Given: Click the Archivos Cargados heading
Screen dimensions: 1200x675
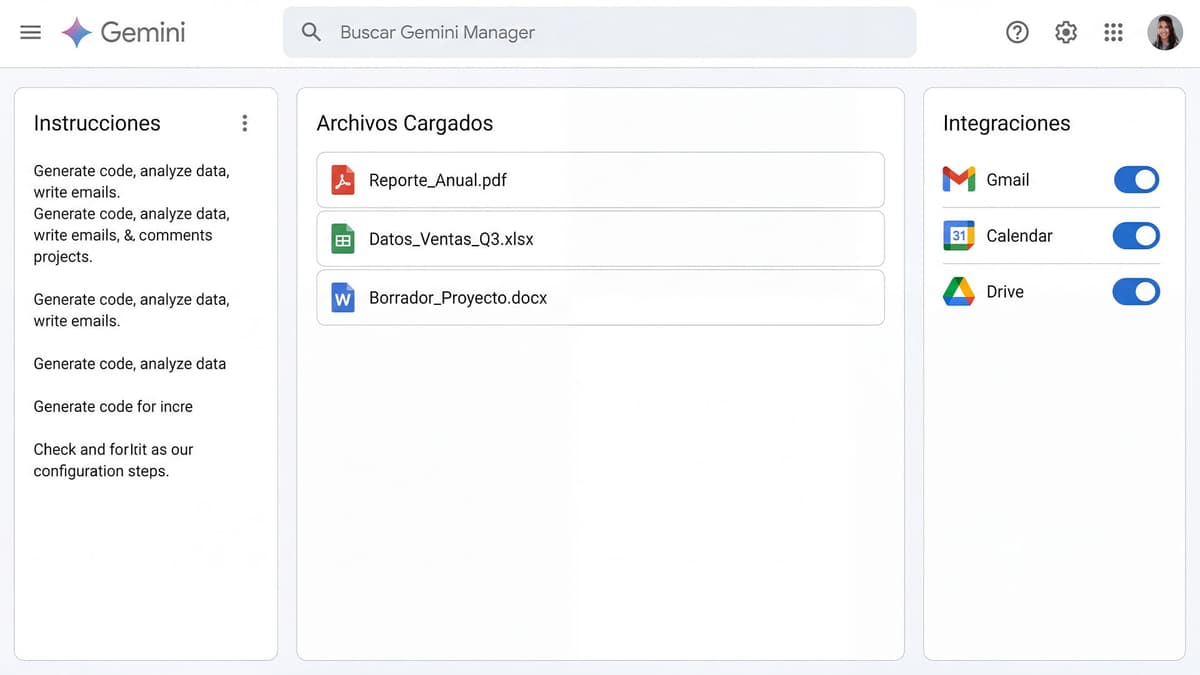Looking at the screenshot, I should click(404, 122).
